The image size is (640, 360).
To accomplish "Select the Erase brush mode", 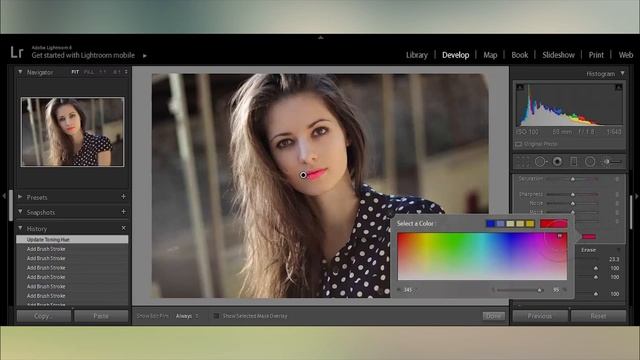I will click(x=589, y=250).
